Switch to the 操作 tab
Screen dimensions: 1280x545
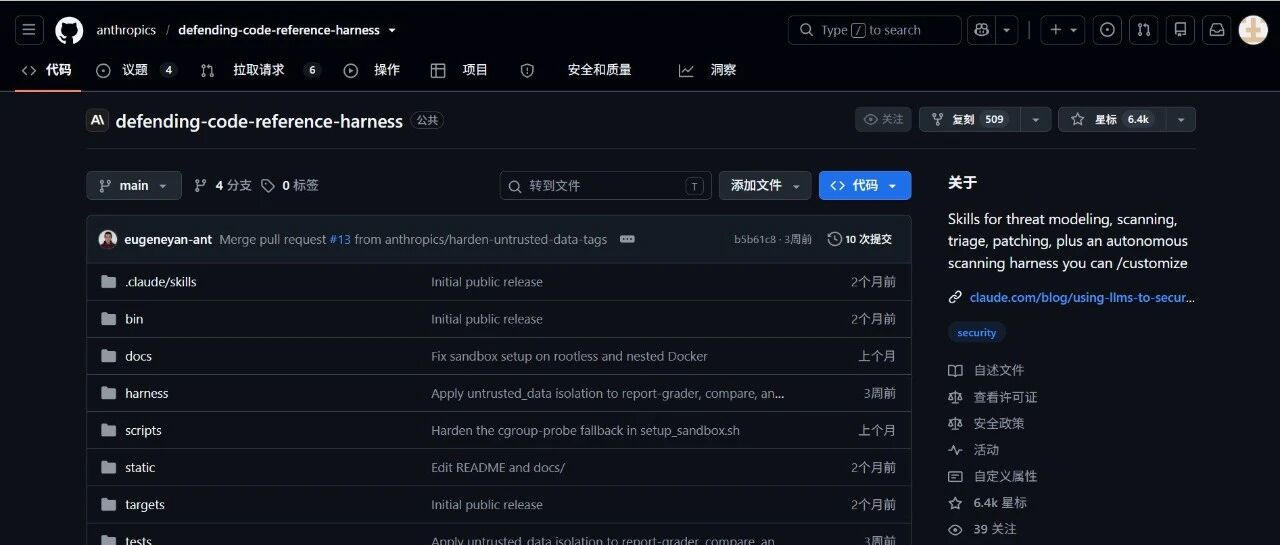[371, 70]
